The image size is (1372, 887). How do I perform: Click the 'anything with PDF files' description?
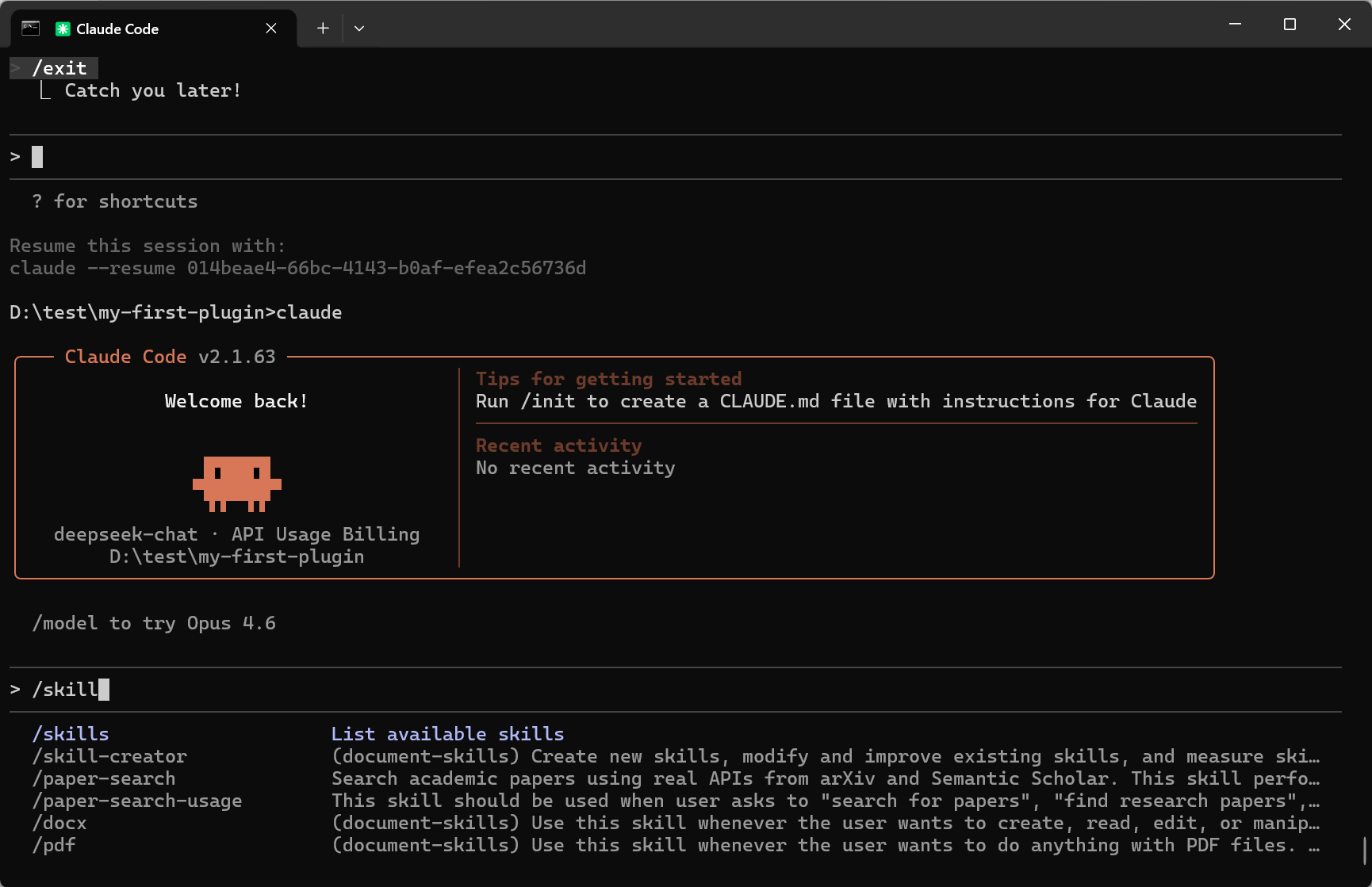coord(826,845)
